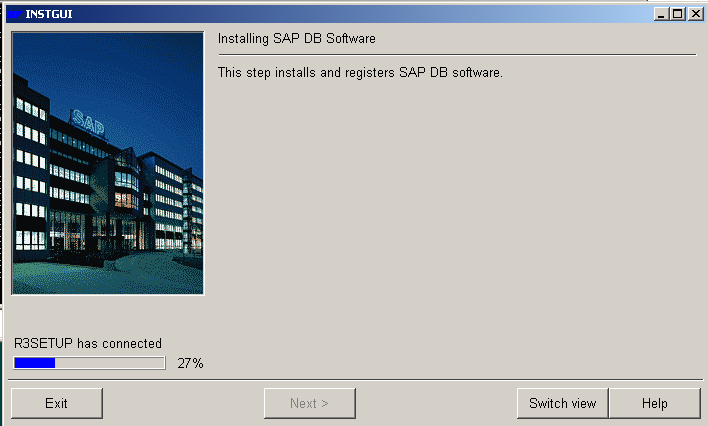Click the installation progress bar
708x426 pixels.
pyautogui.click(x=89, y=363)
